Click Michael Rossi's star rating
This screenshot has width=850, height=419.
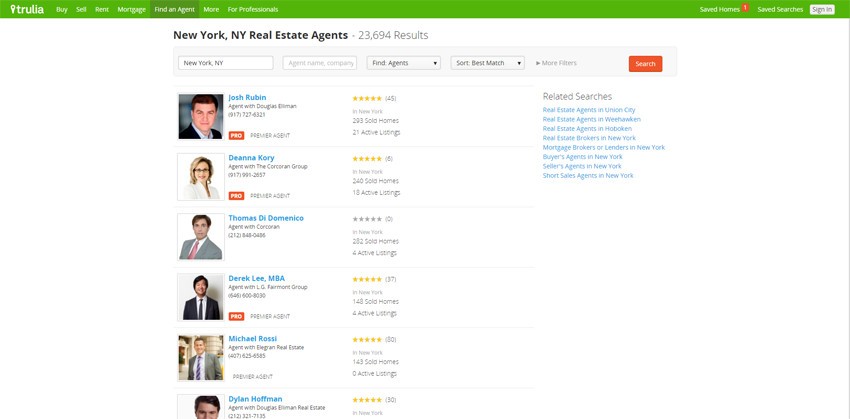point(367,339)
